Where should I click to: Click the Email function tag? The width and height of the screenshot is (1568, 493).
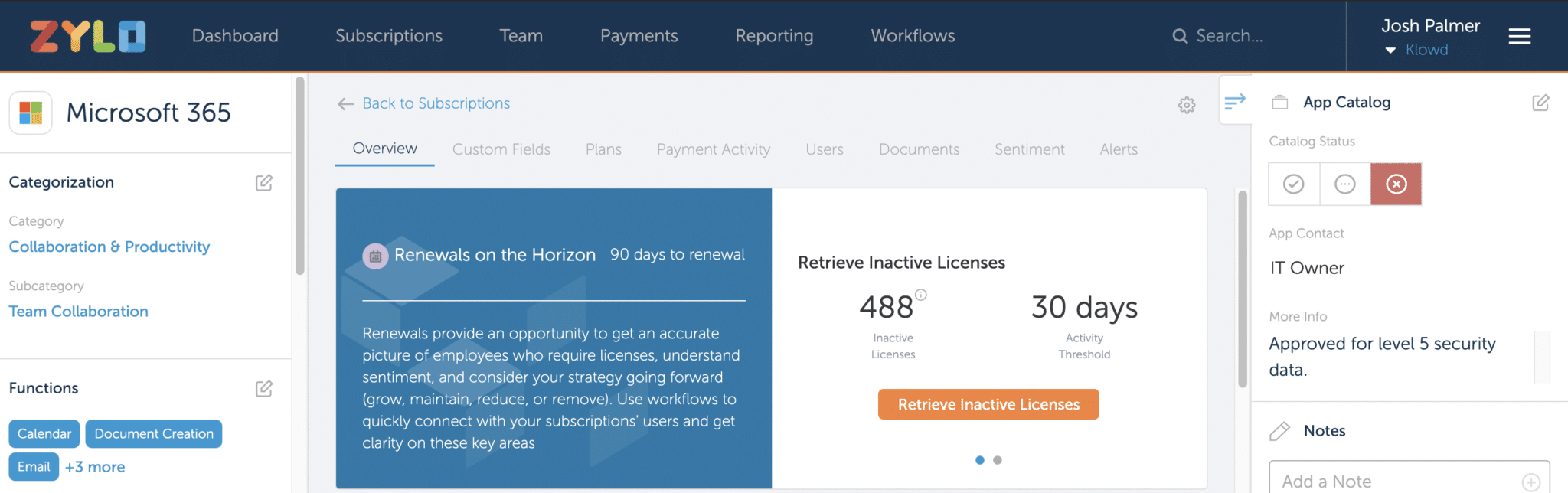point(34,467)
